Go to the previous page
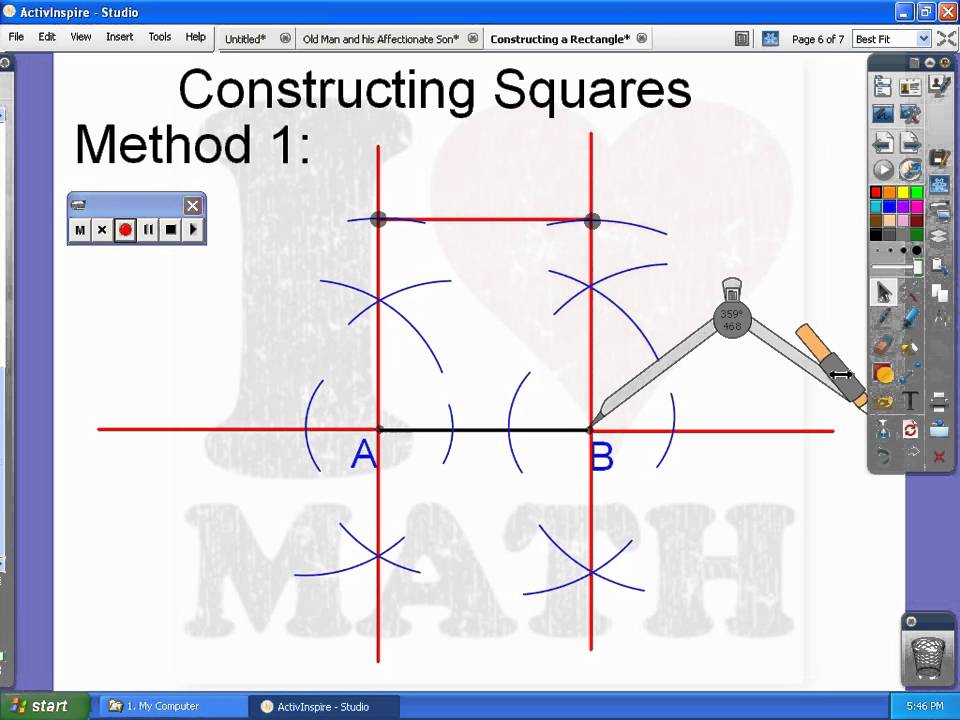This screenshot has height=720, width=960. pos(883,142)
